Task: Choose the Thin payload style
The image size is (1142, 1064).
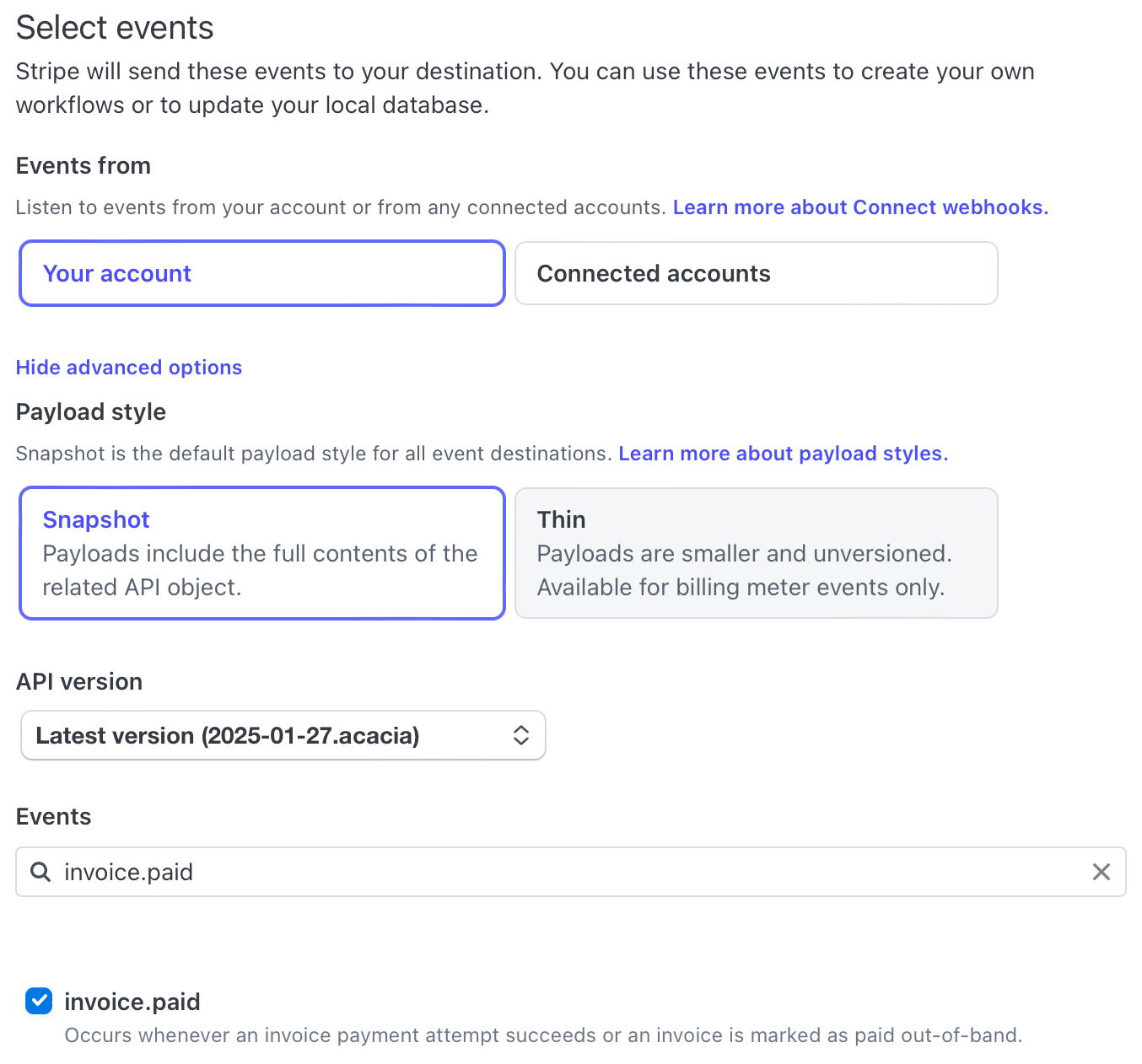Action: 757,553
